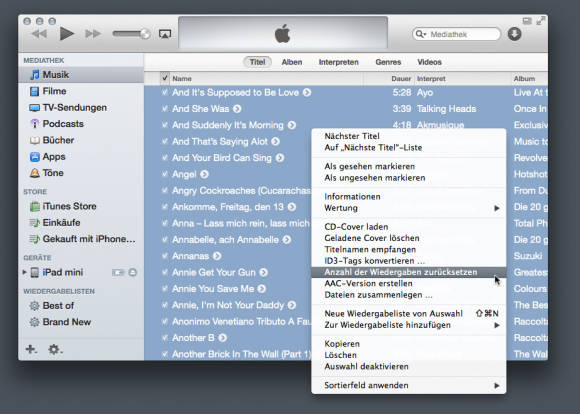Expand Wertung submenu
This screenshot has height=414, width=580.
coord(408,208)
